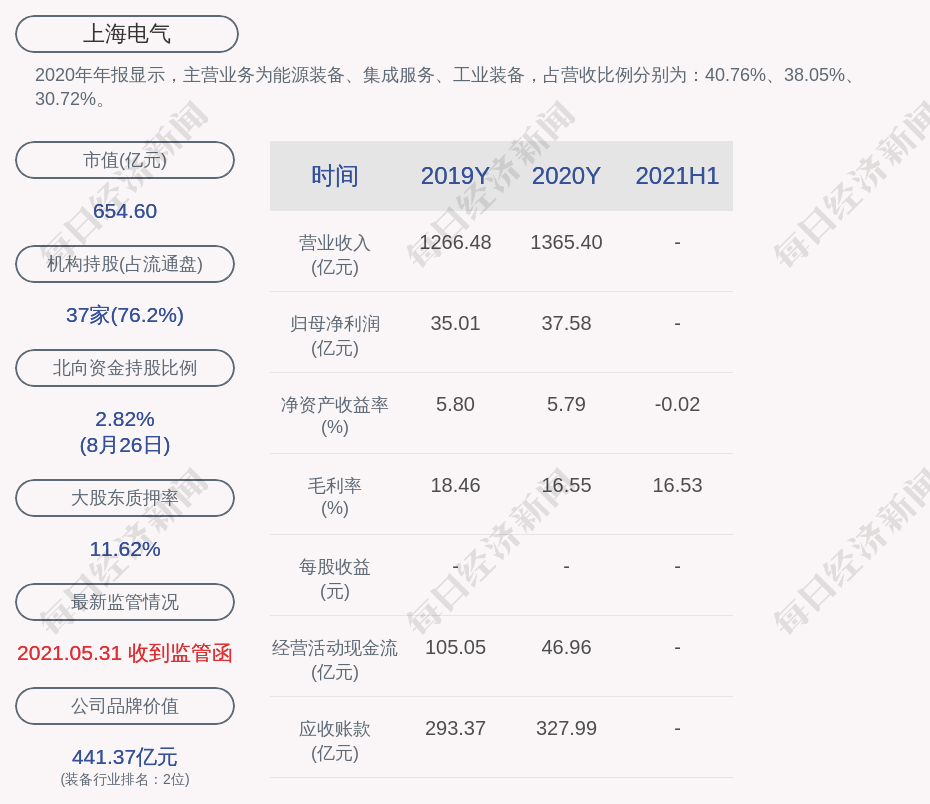Viewport: 930px width, 804px height.
Task: Click the 2020年年报显示 description paragraph
Action: click(445, 87)
